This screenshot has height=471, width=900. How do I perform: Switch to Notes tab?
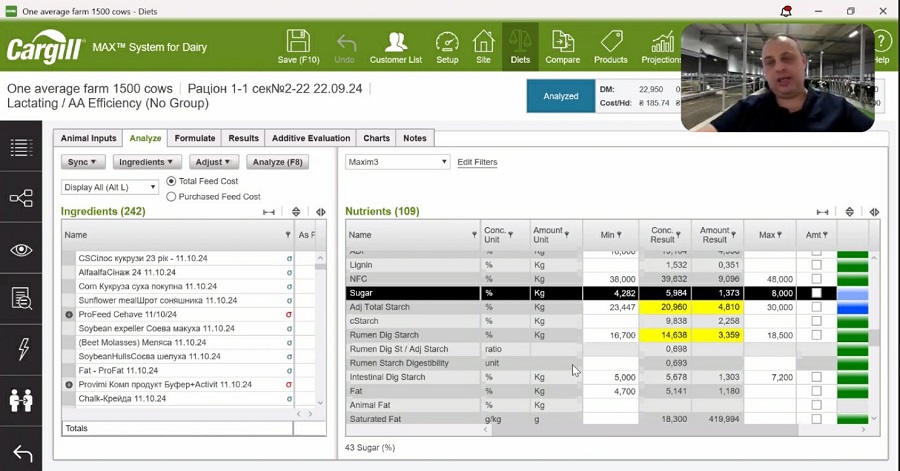point(414,138)
